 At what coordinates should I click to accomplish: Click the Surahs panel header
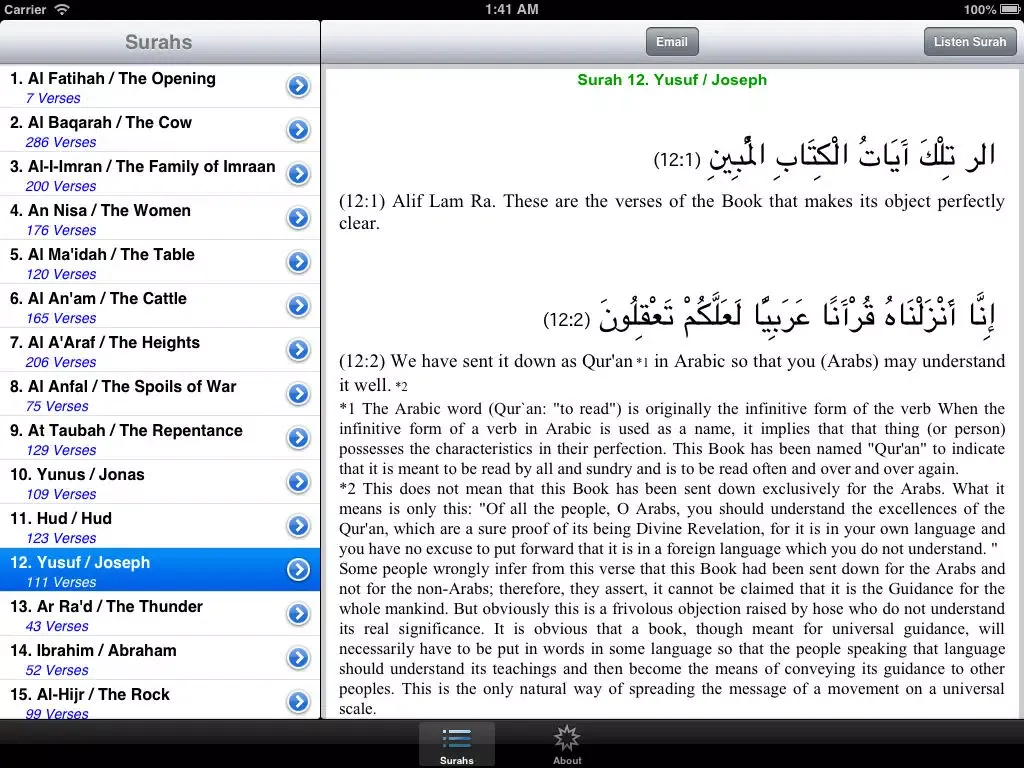pos(159,42)
